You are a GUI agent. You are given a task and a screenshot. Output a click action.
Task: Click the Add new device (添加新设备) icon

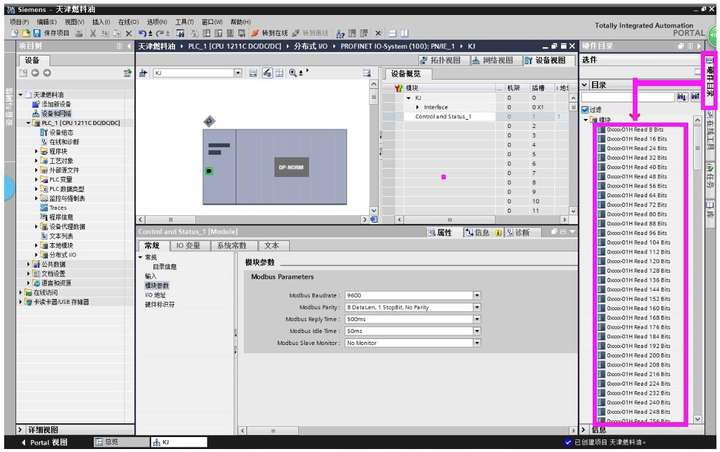36,104
